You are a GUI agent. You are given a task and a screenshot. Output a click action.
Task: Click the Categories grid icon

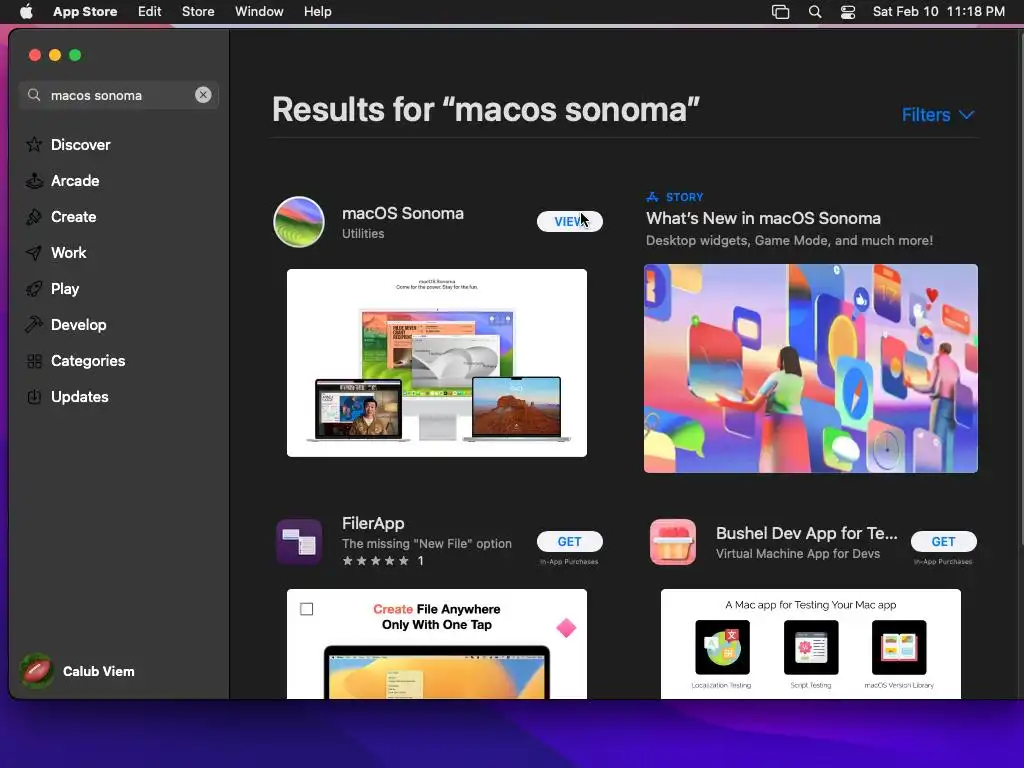(x=34, y=360)
